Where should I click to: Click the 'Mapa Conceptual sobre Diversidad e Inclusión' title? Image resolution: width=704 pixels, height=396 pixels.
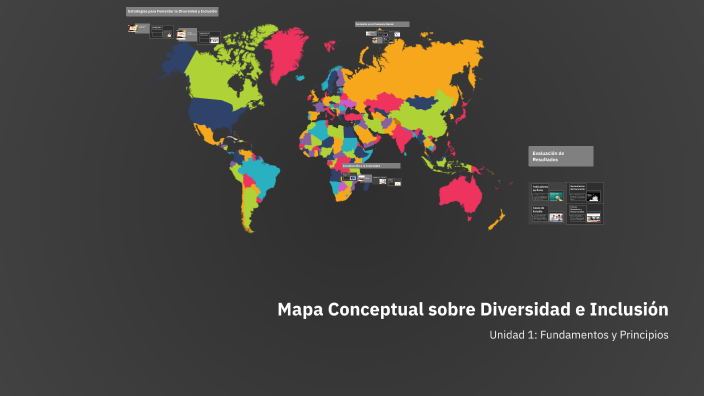473,310
